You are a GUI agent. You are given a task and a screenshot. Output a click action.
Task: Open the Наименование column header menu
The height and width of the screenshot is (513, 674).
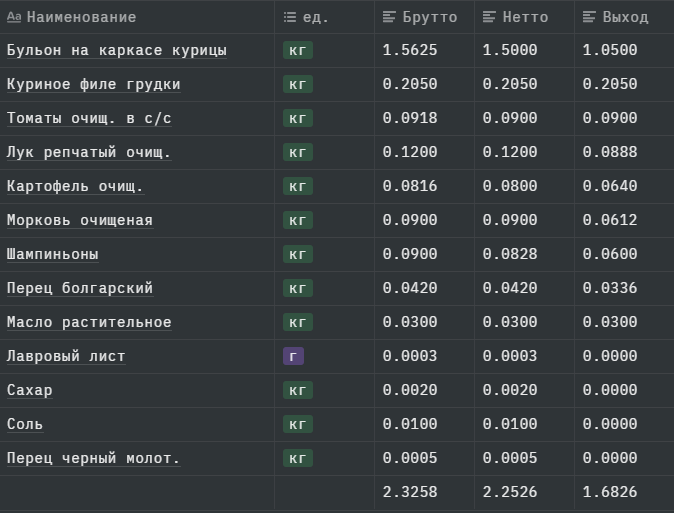(x=81, y=17)
